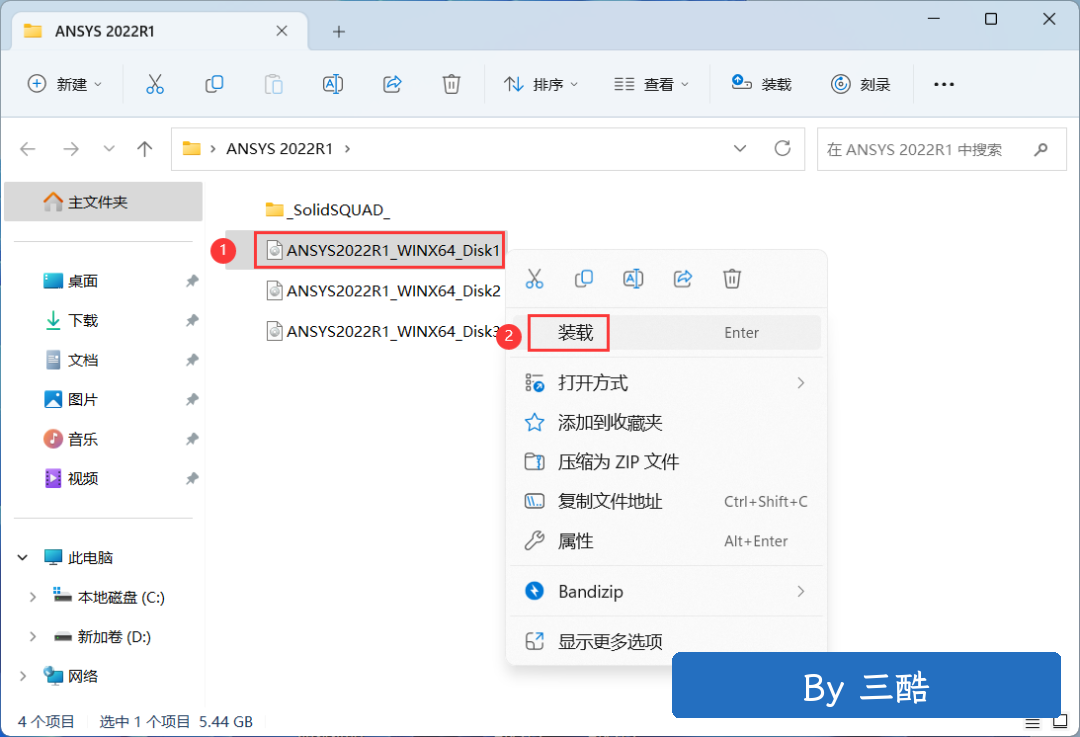This screenshot has width=1080, height=737.
Task: Unpin 桌面 using its pin icon
Action: (192, 281)
